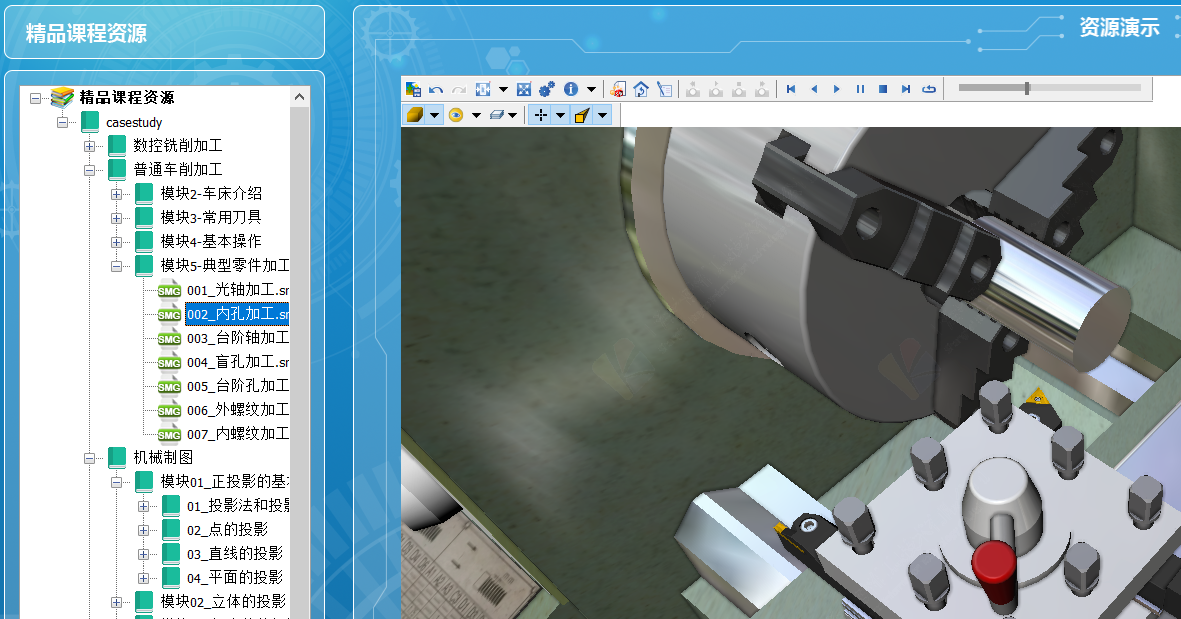The height and width of the screenshot is (619, 1181).
Task: Open the 001_光轴加工 file
Action: [237, 290]
